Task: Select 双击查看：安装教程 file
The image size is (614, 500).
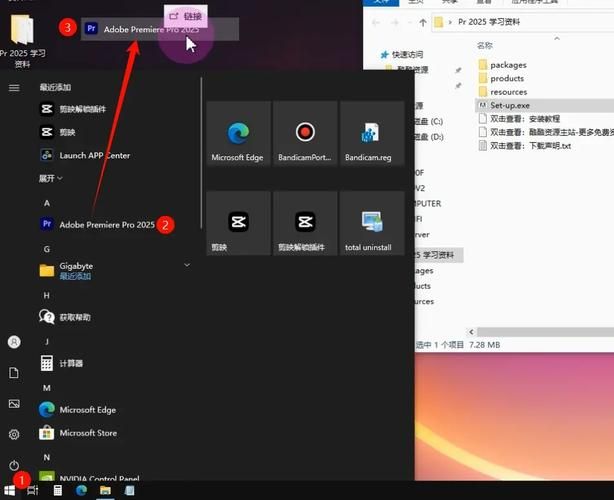Action: click(519, 119)
